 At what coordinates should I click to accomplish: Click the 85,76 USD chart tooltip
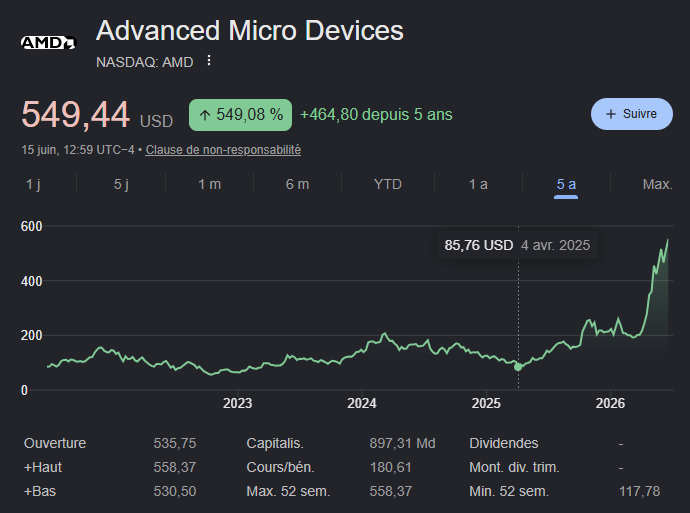pos(517,245)
